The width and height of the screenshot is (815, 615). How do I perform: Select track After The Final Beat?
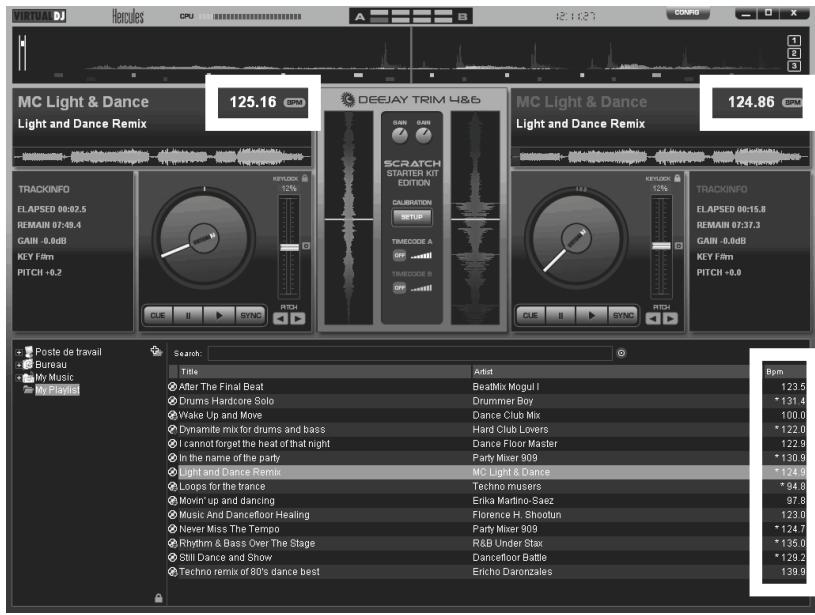487,387
